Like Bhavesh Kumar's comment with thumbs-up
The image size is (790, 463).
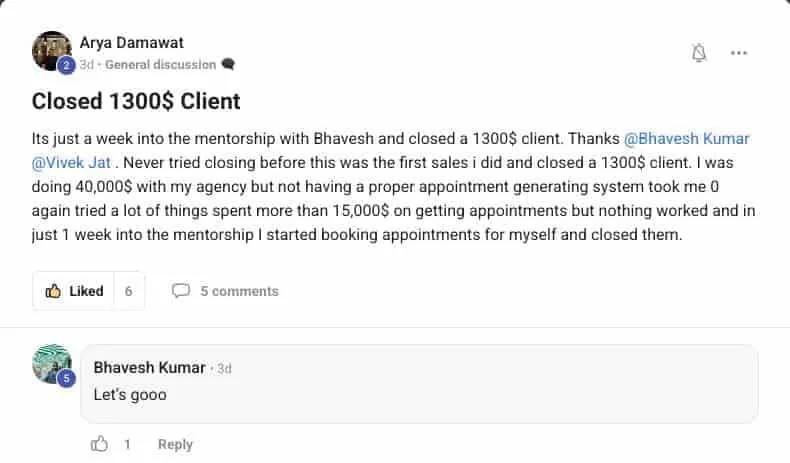pyautogui.click(x=99, y=444)
